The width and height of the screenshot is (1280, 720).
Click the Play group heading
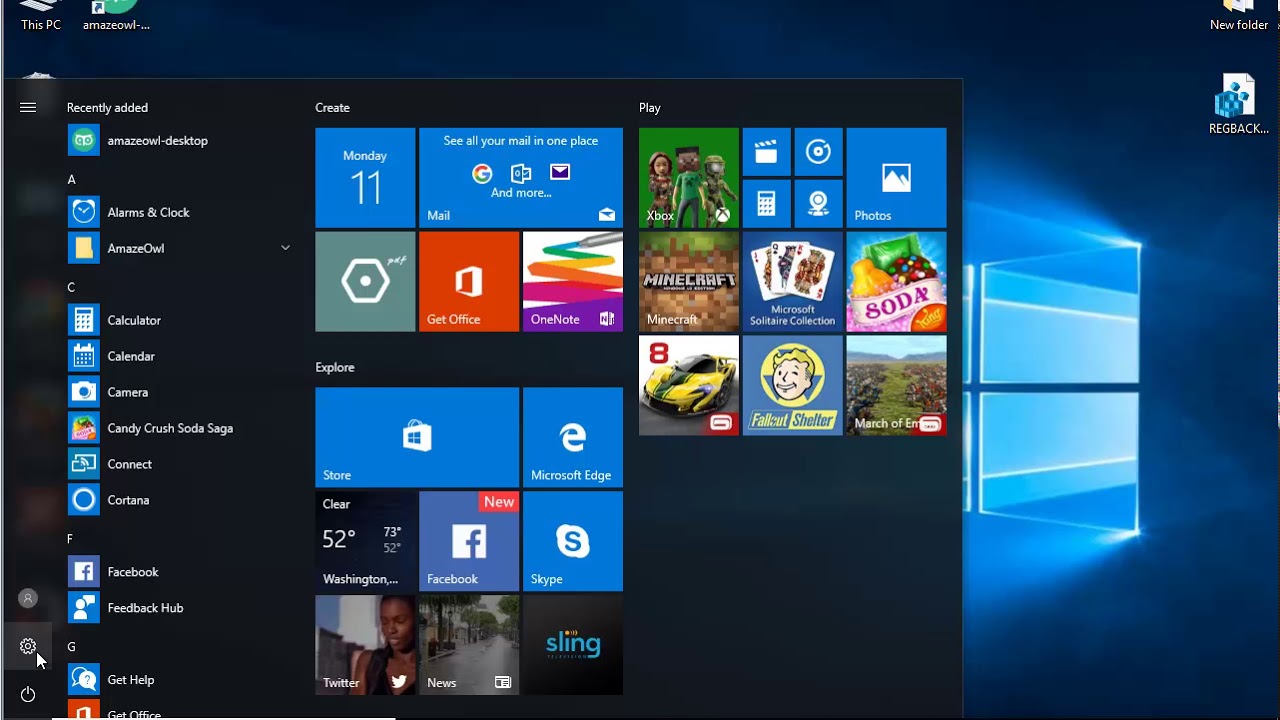650,108
